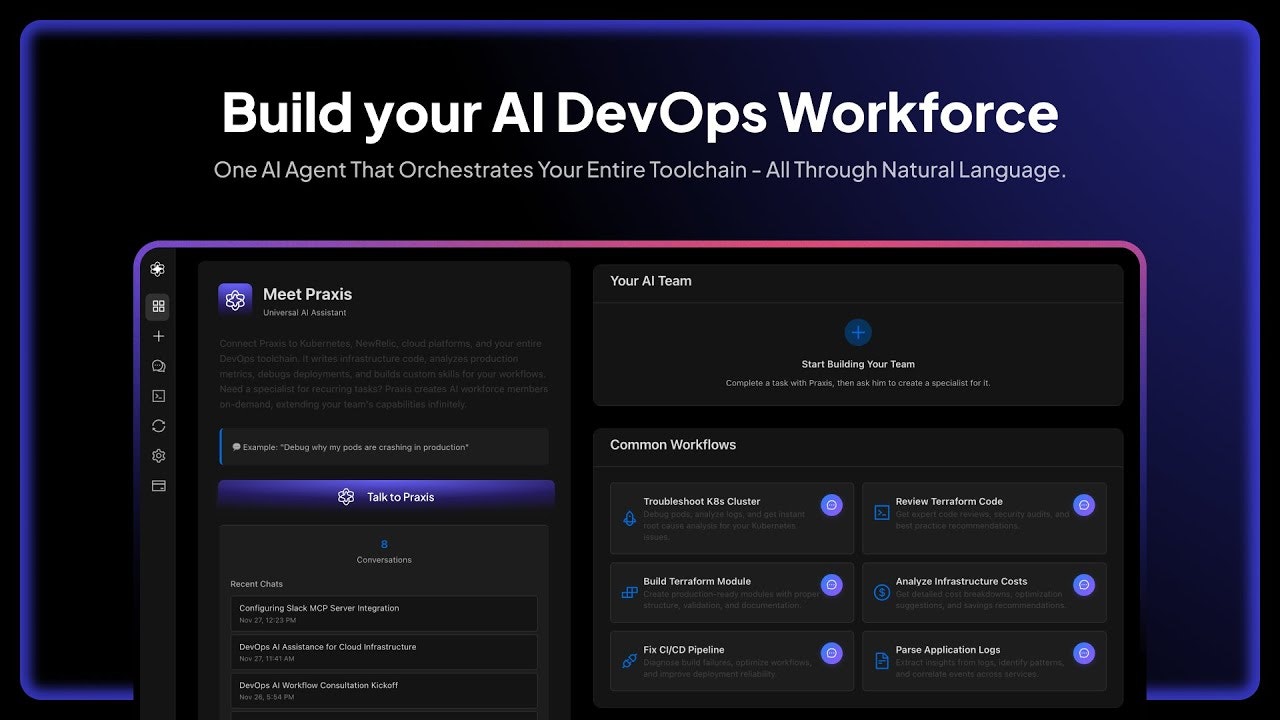Viewport: 1280px width, 720px height.
Task: Open the chat bubbles icon in sidebar
Action: 158,366
